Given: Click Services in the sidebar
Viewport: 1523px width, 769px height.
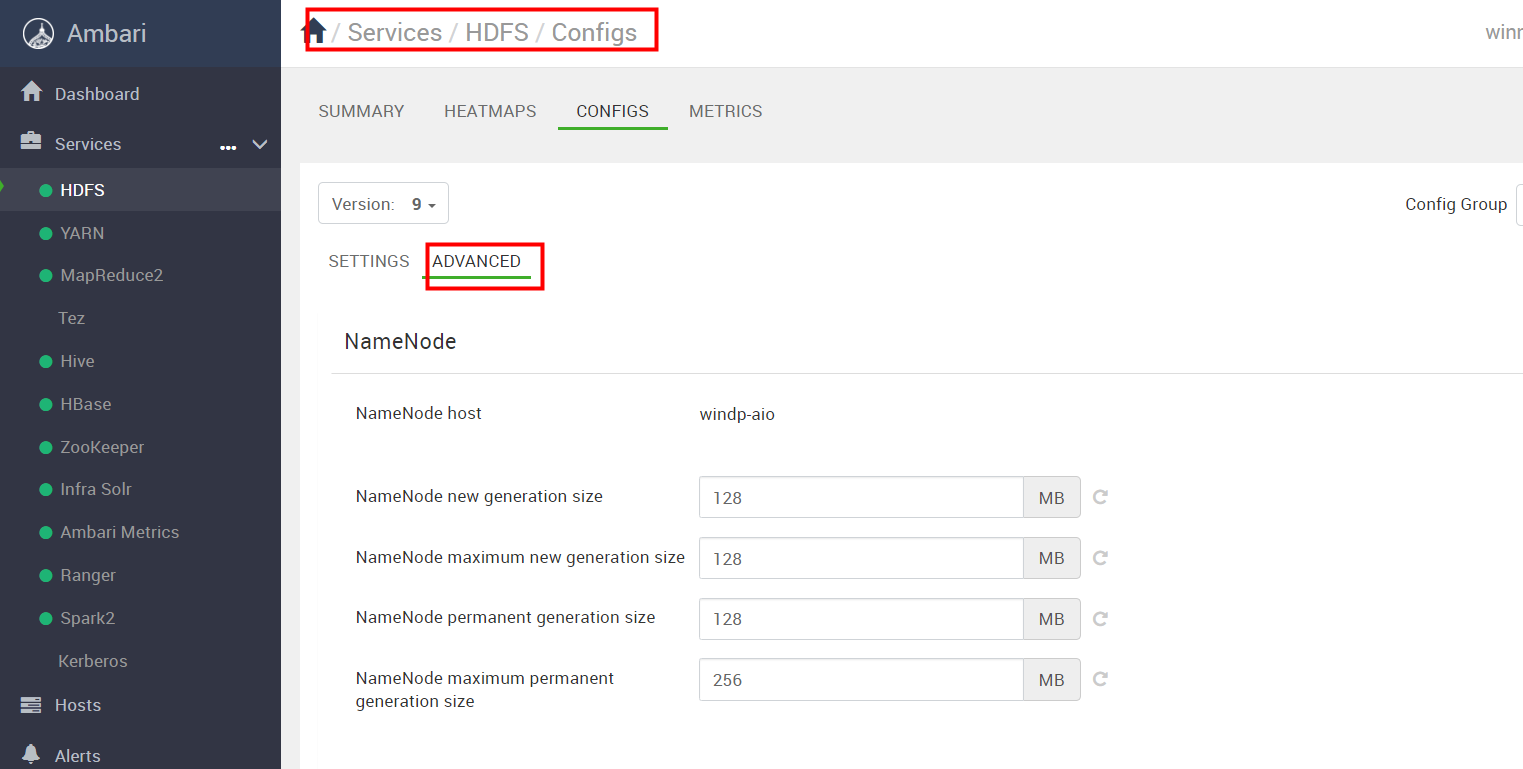Looking at the screenshot, I should [x=88, y=144].
